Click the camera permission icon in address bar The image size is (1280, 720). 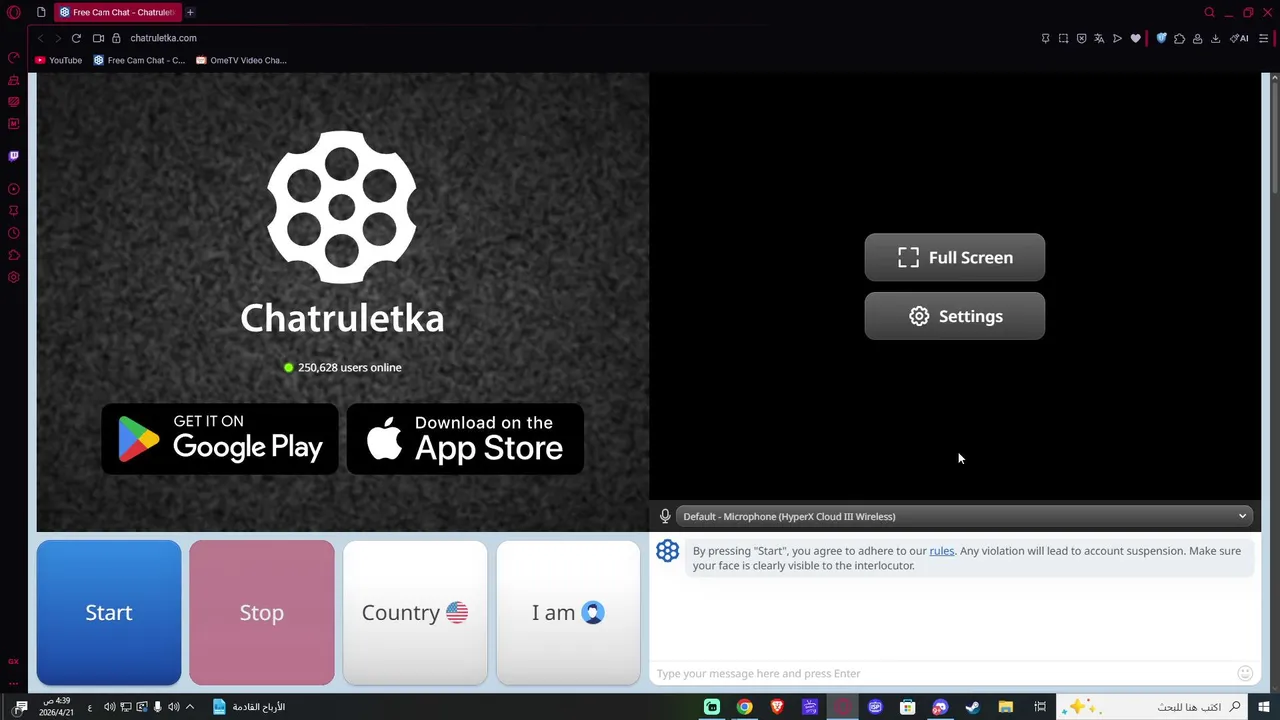98,38
